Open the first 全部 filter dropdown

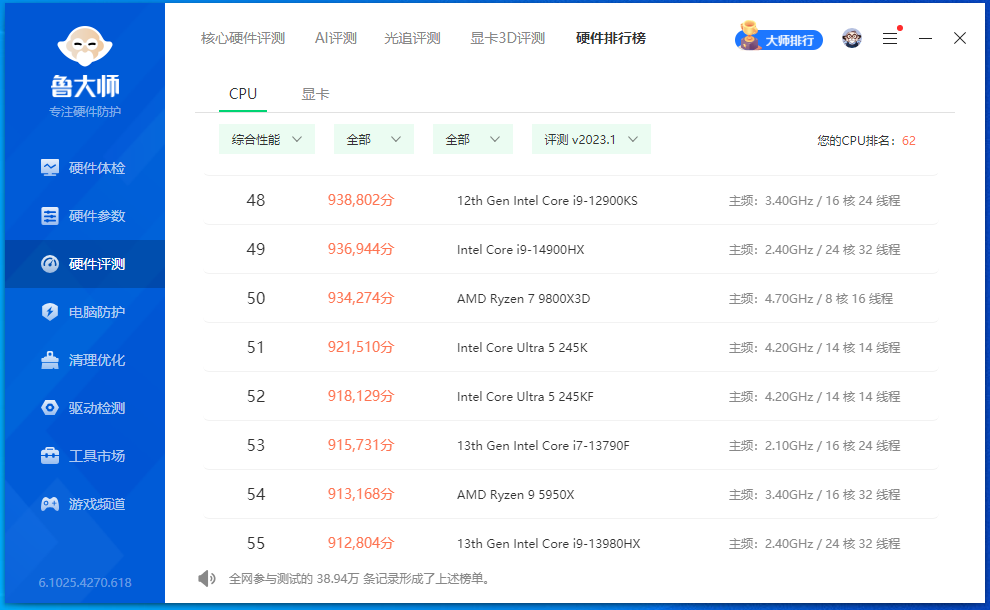click(373, 140)
